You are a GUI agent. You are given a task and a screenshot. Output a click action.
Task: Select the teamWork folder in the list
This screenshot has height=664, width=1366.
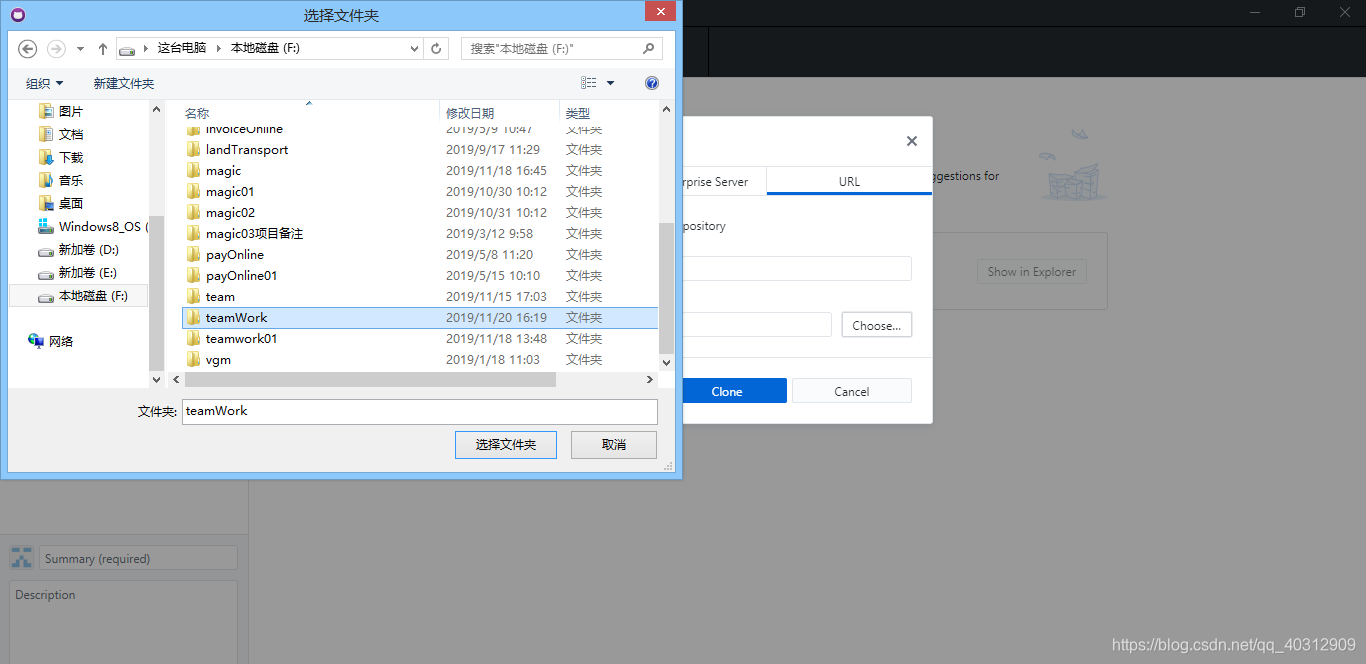click(x=236, y=317)
